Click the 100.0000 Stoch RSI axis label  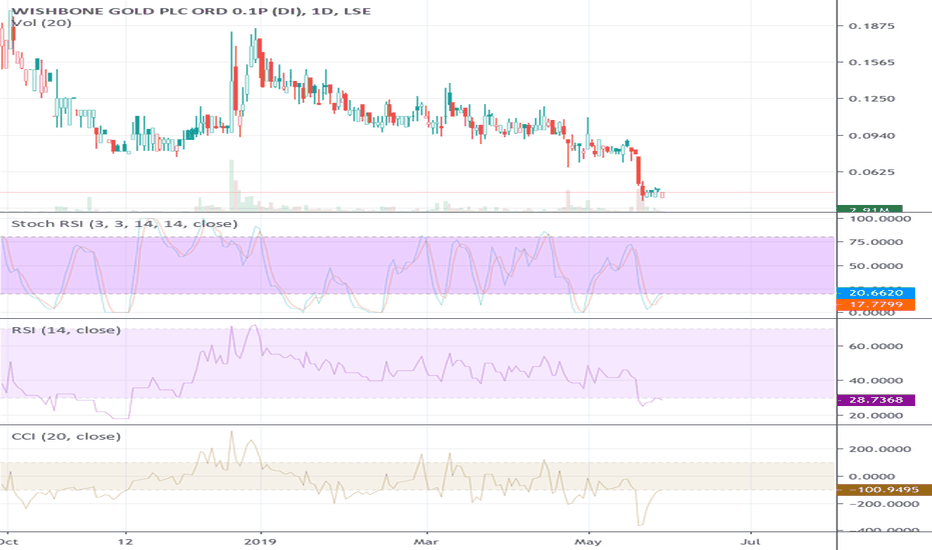pyautogui.click(x=880, y=219)
